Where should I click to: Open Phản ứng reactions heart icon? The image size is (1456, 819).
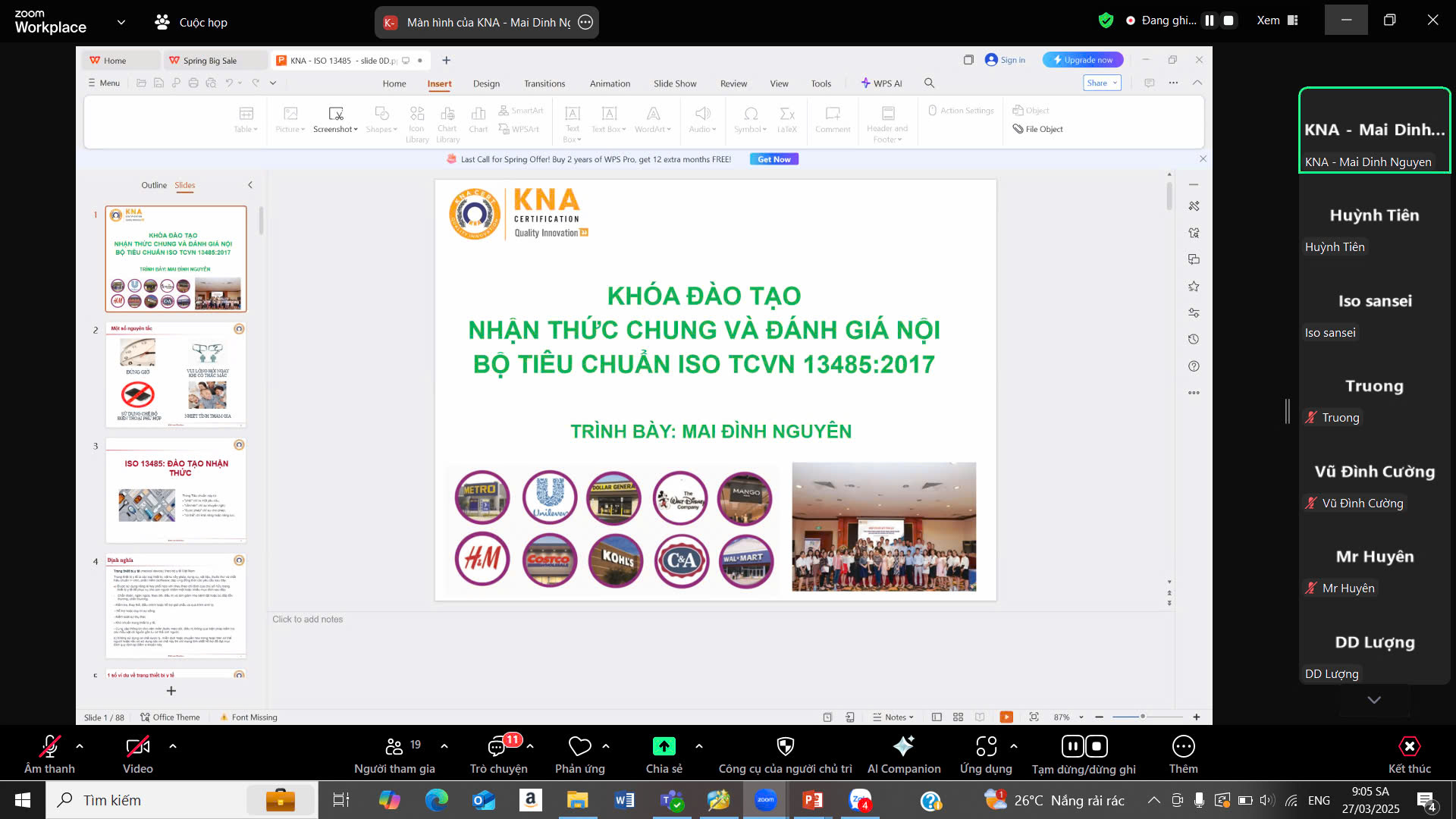[579, 747]
